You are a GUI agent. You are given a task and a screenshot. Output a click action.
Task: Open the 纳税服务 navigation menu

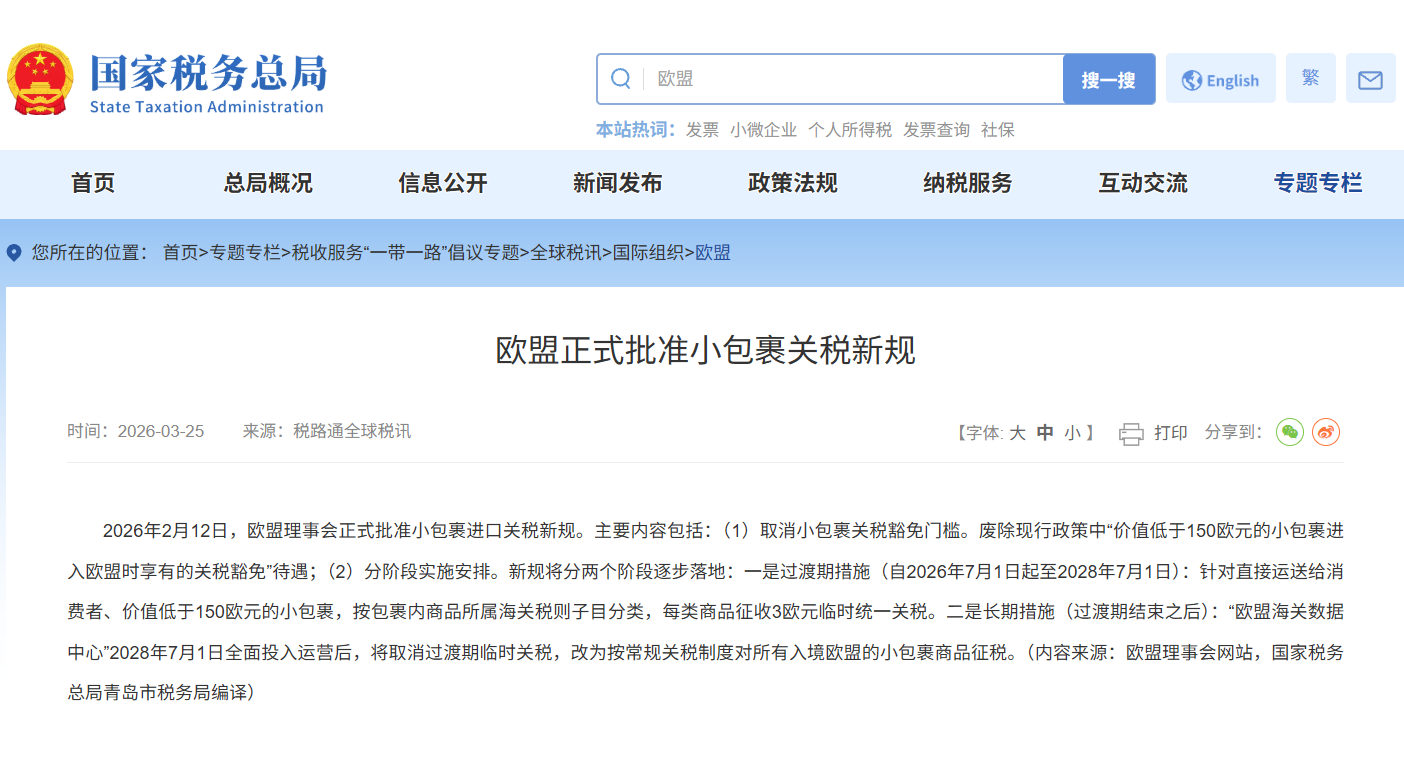968,183
